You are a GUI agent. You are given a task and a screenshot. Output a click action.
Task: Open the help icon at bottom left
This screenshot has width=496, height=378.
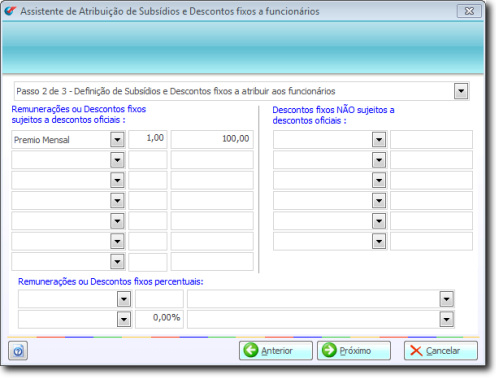(x=18, y=350)
